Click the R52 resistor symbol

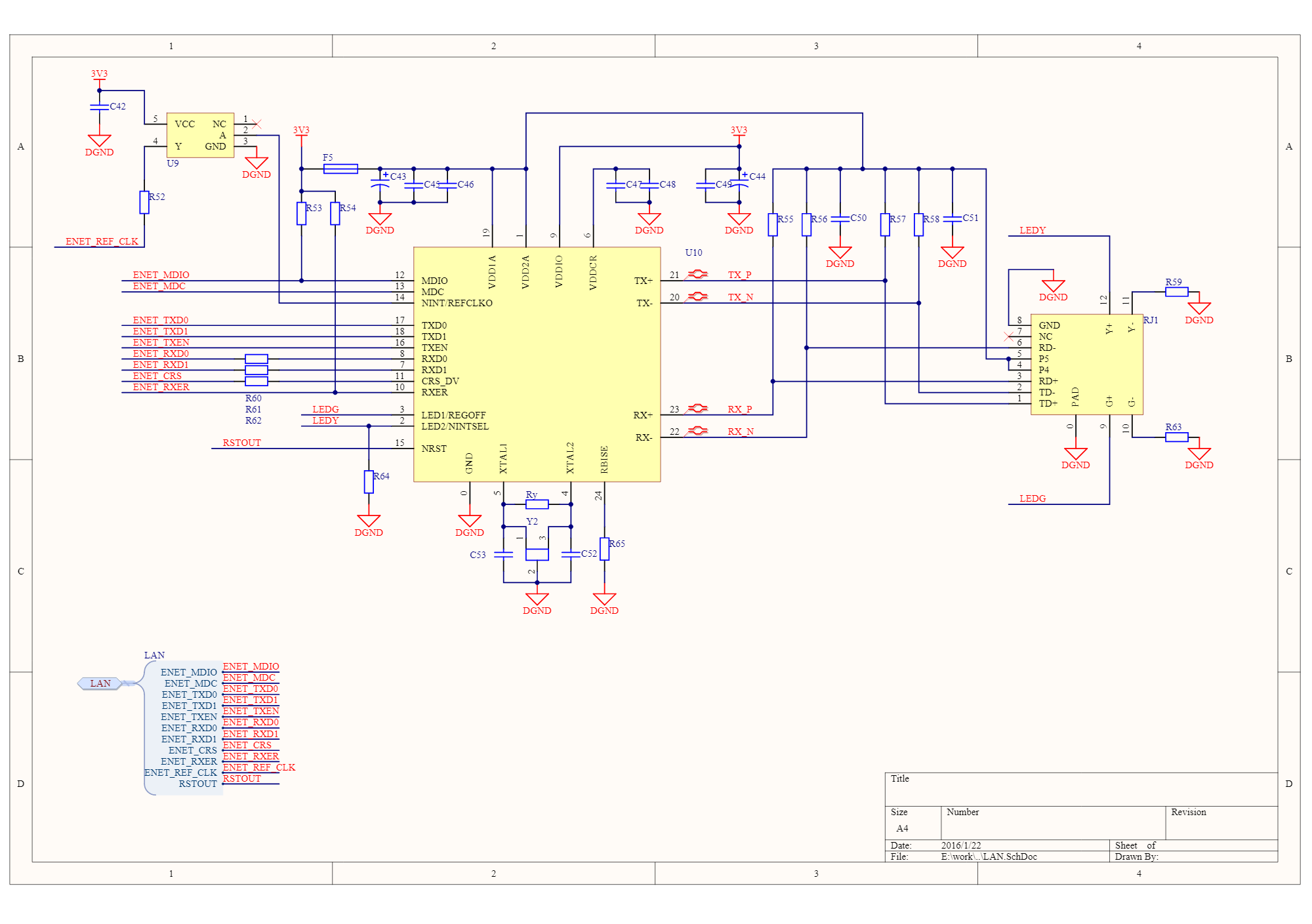(144, 202)
